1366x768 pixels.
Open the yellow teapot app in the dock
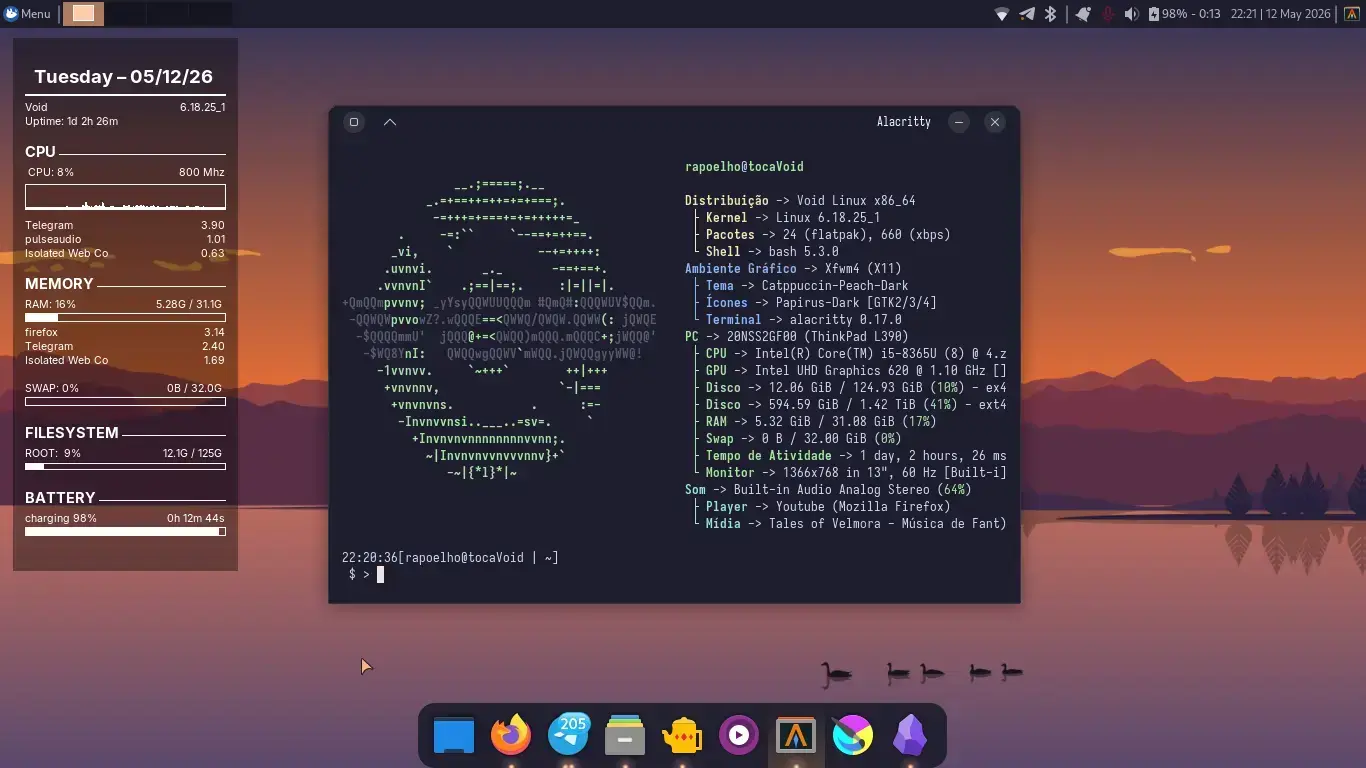[x=682, y=736]
